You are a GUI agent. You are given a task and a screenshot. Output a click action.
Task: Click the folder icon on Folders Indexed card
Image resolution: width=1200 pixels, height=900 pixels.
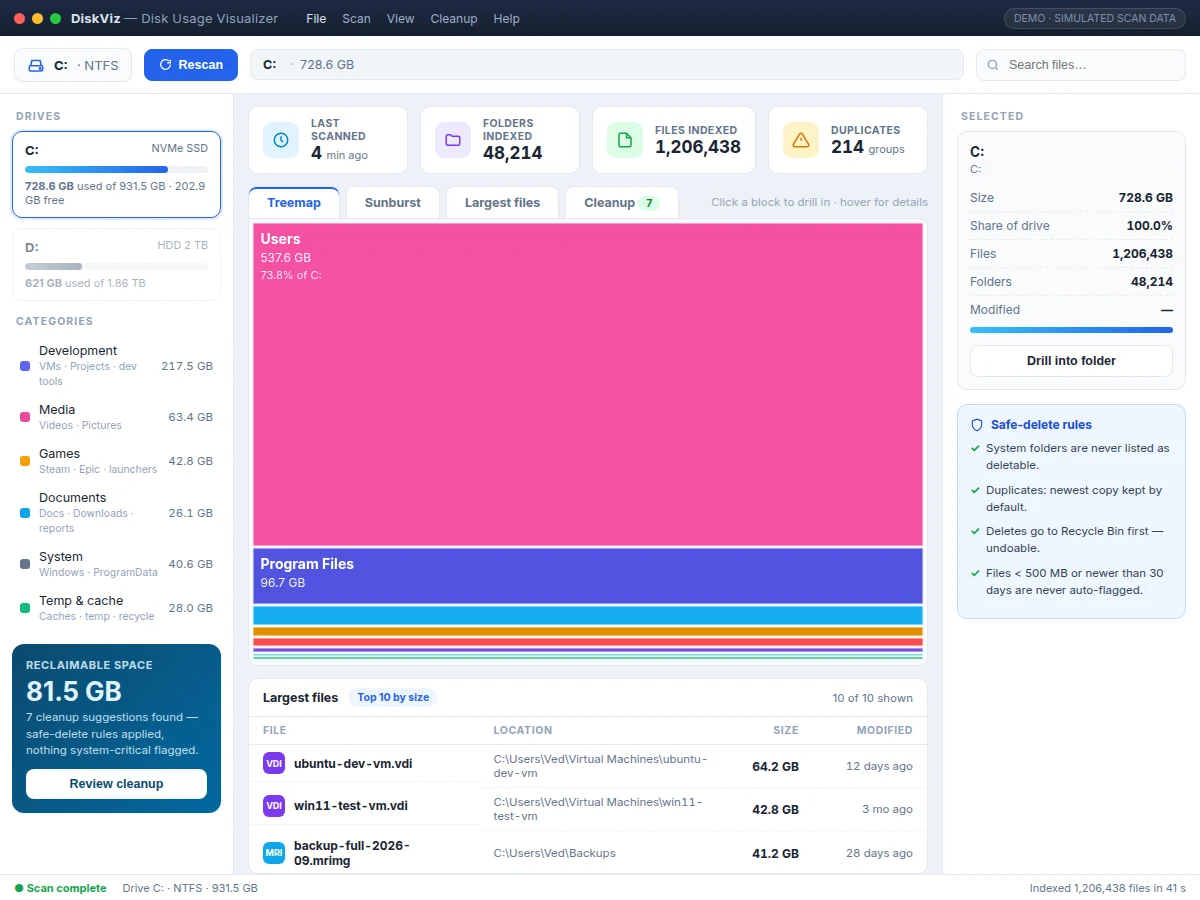click(453, 140)
